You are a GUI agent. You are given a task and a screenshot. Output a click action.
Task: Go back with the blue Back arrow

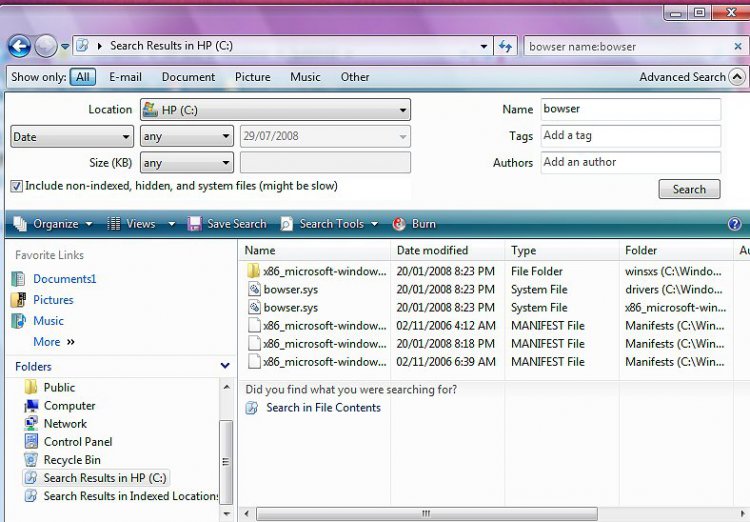pyautogui.click(x=19, y=46)
